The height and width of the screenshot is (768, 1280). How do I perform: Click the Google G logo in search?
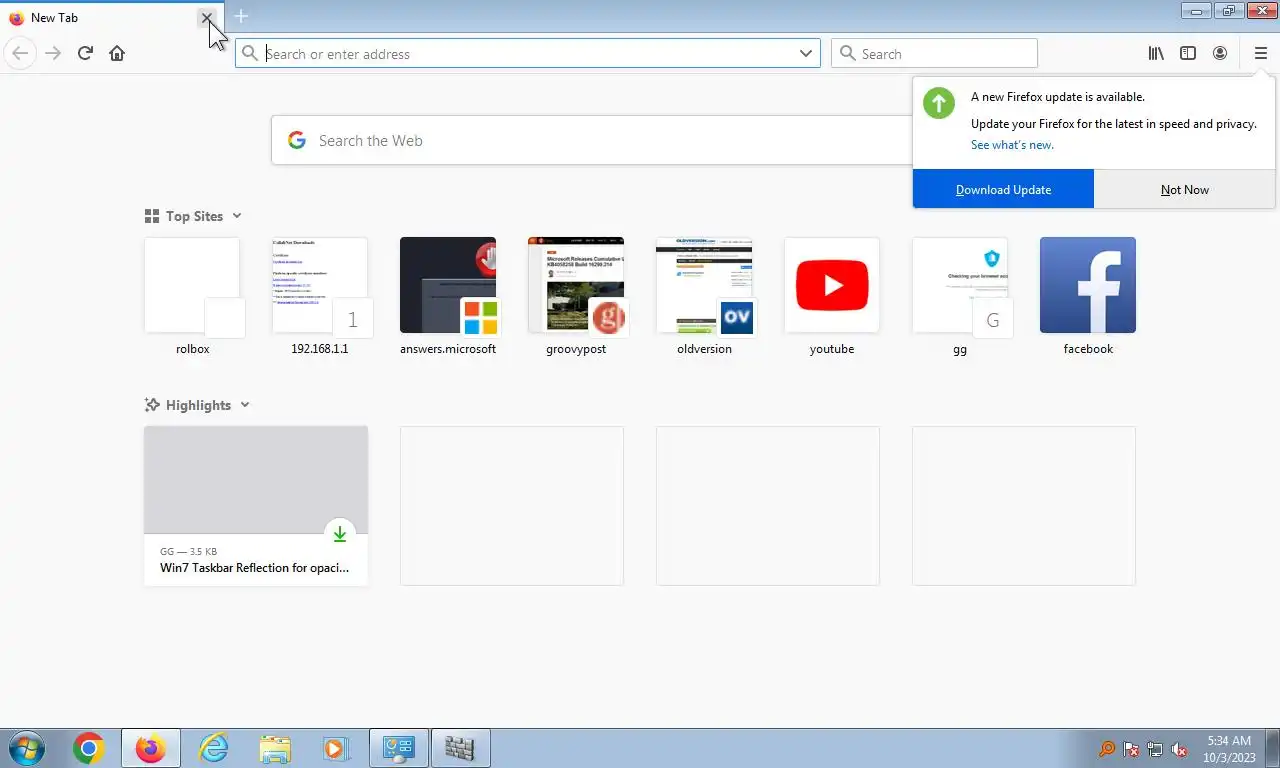pyautogui.click(x=297, y=140)
